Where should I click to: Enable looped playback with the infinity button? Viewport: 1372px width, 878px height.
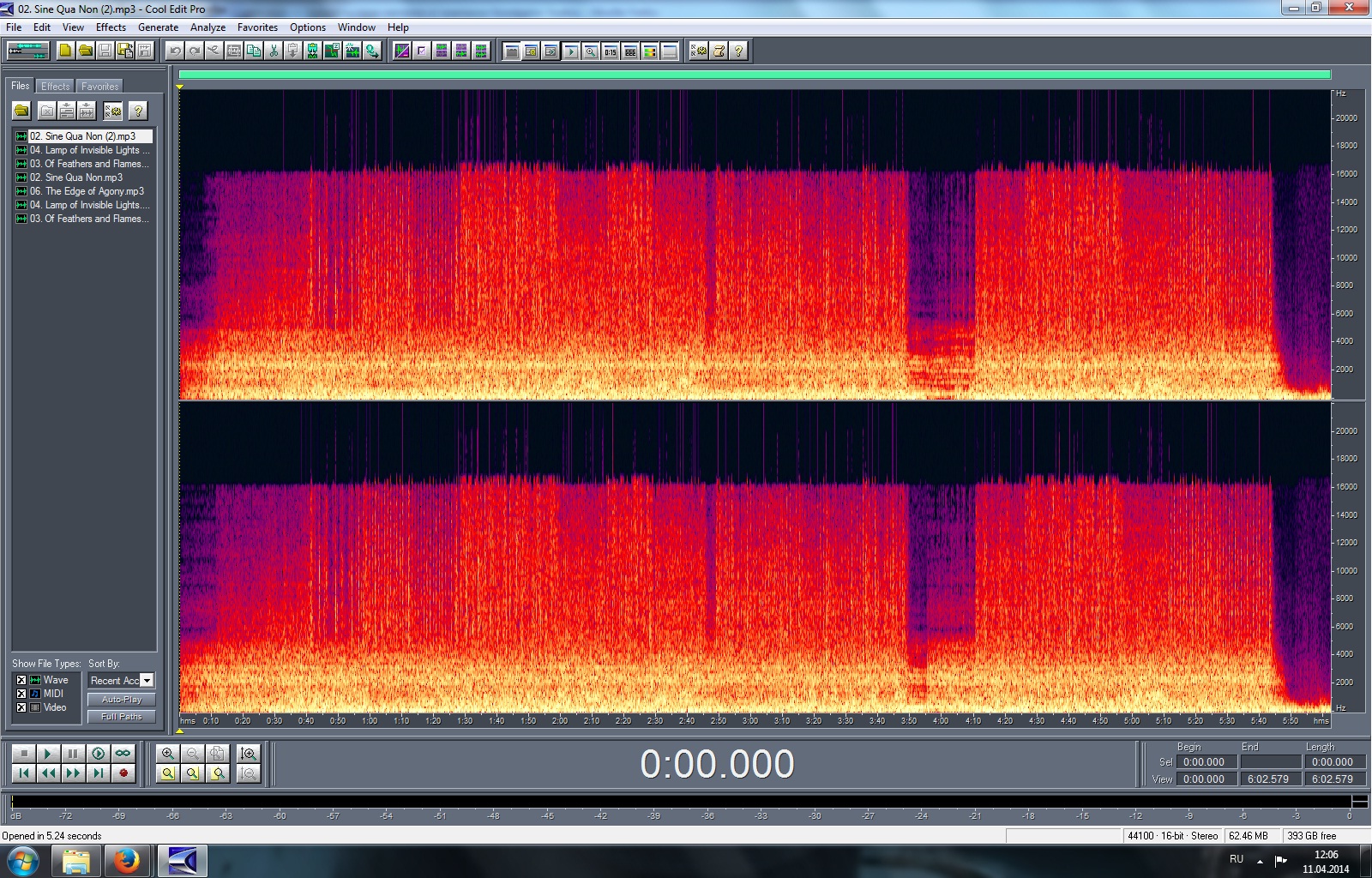coord(123,754)
